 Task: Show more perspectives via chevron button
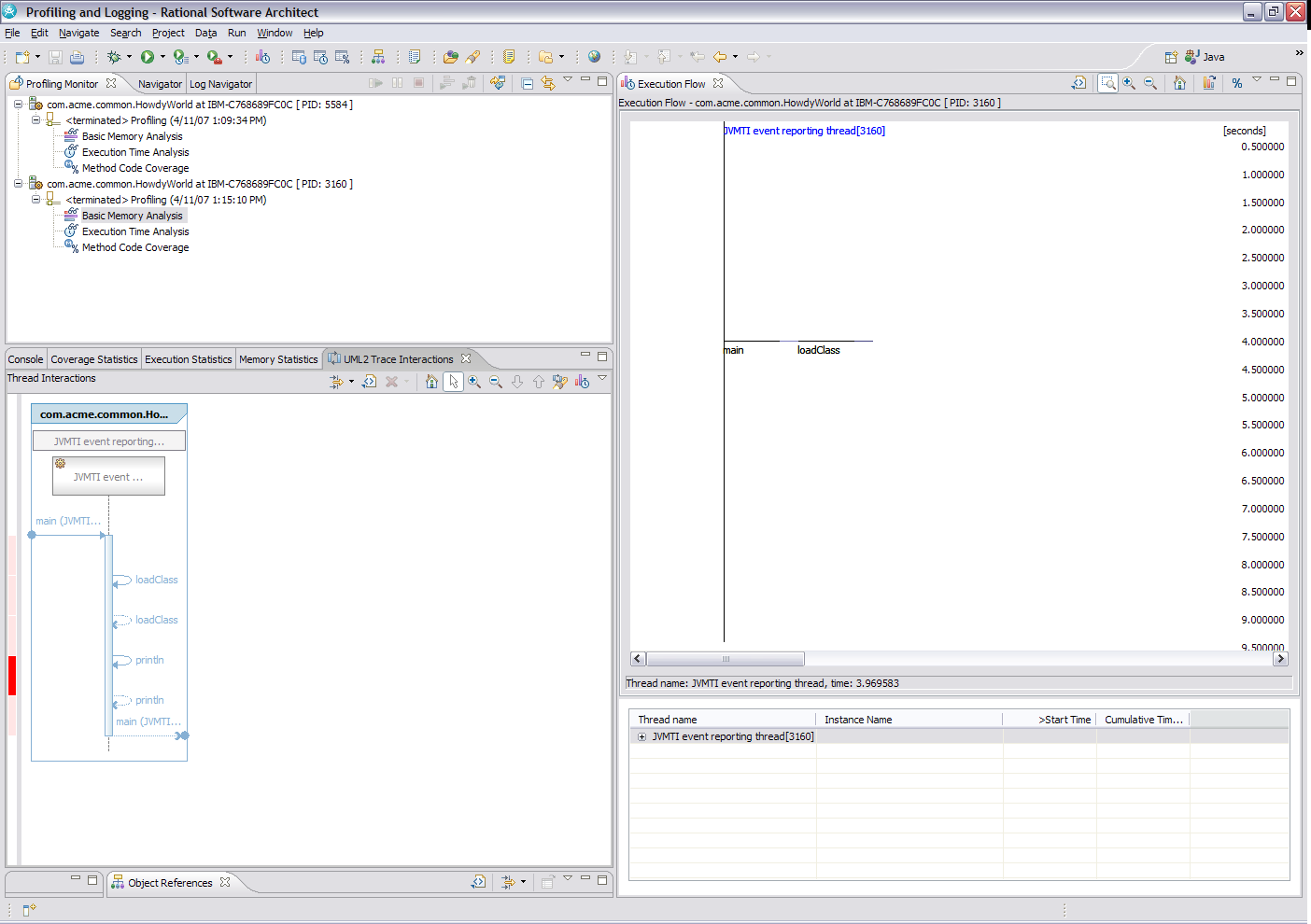tap(1299, 52)
